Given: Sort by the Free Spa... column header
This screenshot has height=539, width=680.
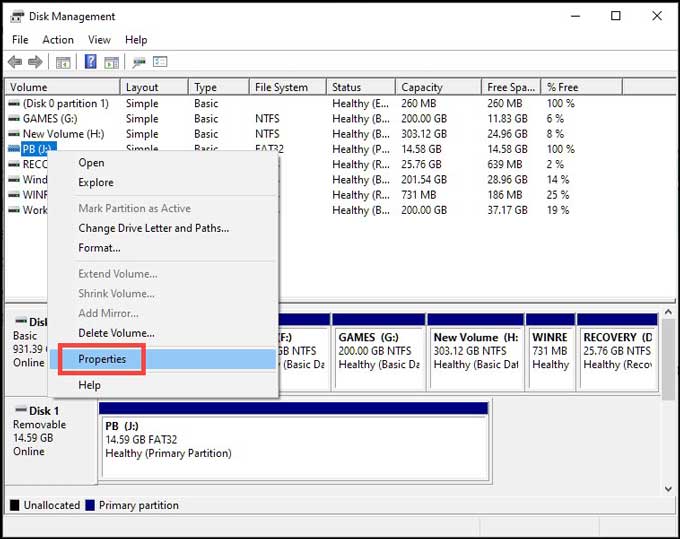Looking at the screenshot, I should click(511, 87).
